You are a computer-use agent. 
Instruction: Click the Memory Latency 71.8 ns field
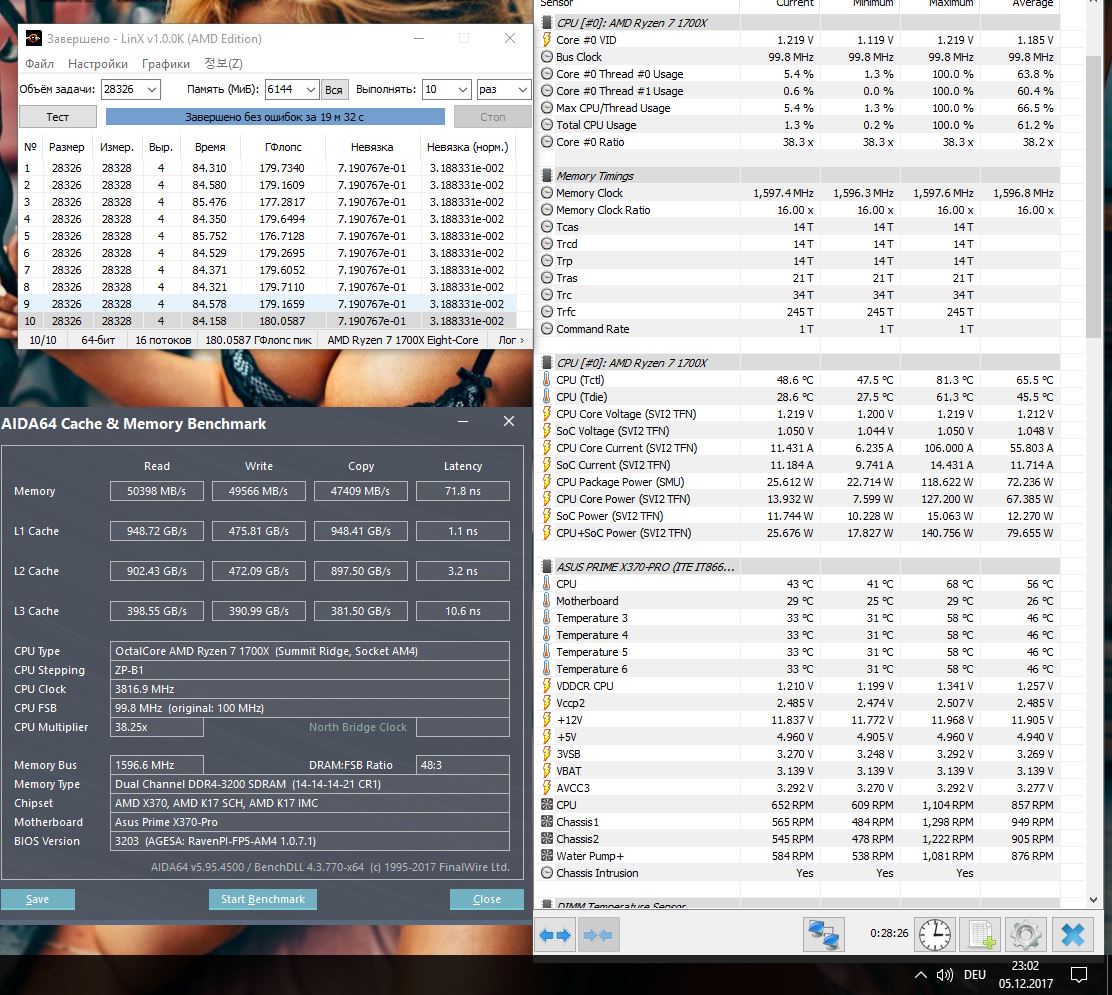pyautogui.click(x=462, y=491)
